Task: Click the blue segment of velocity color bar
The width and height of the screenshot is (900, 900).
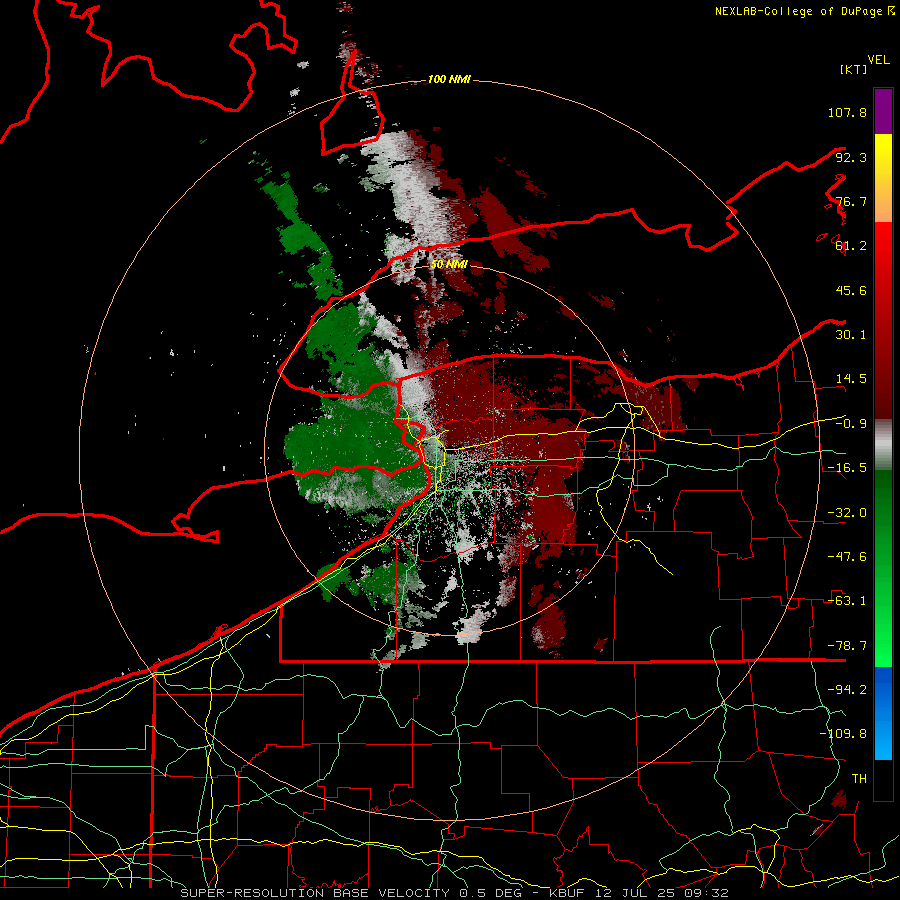Action: (x=883, y=713)
